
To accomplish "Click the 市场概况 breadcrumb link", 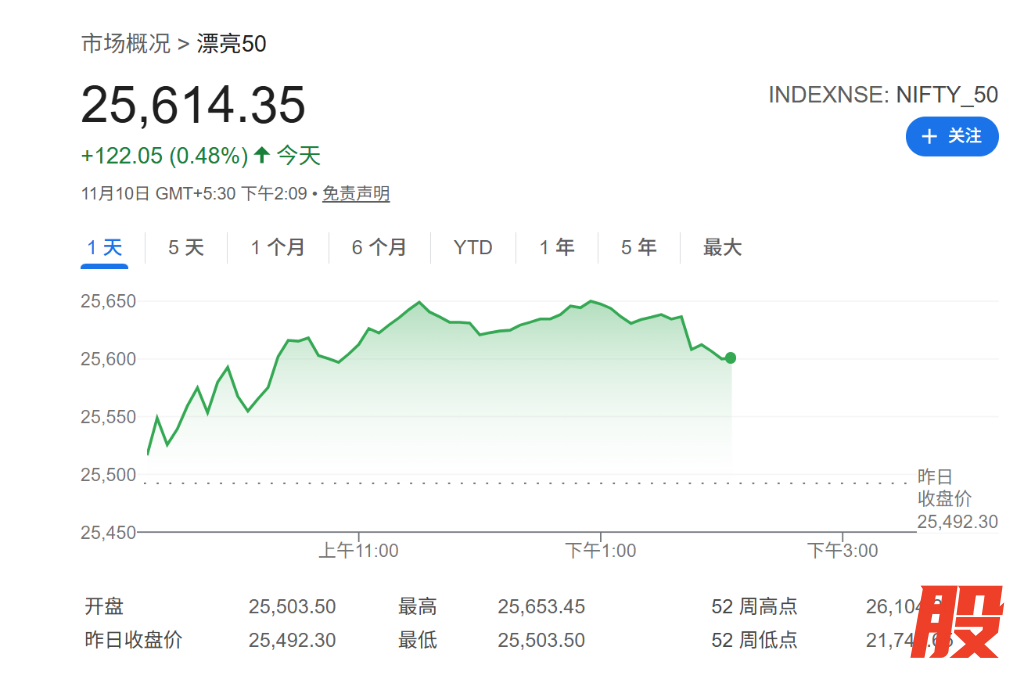I will tap(126, 44).
